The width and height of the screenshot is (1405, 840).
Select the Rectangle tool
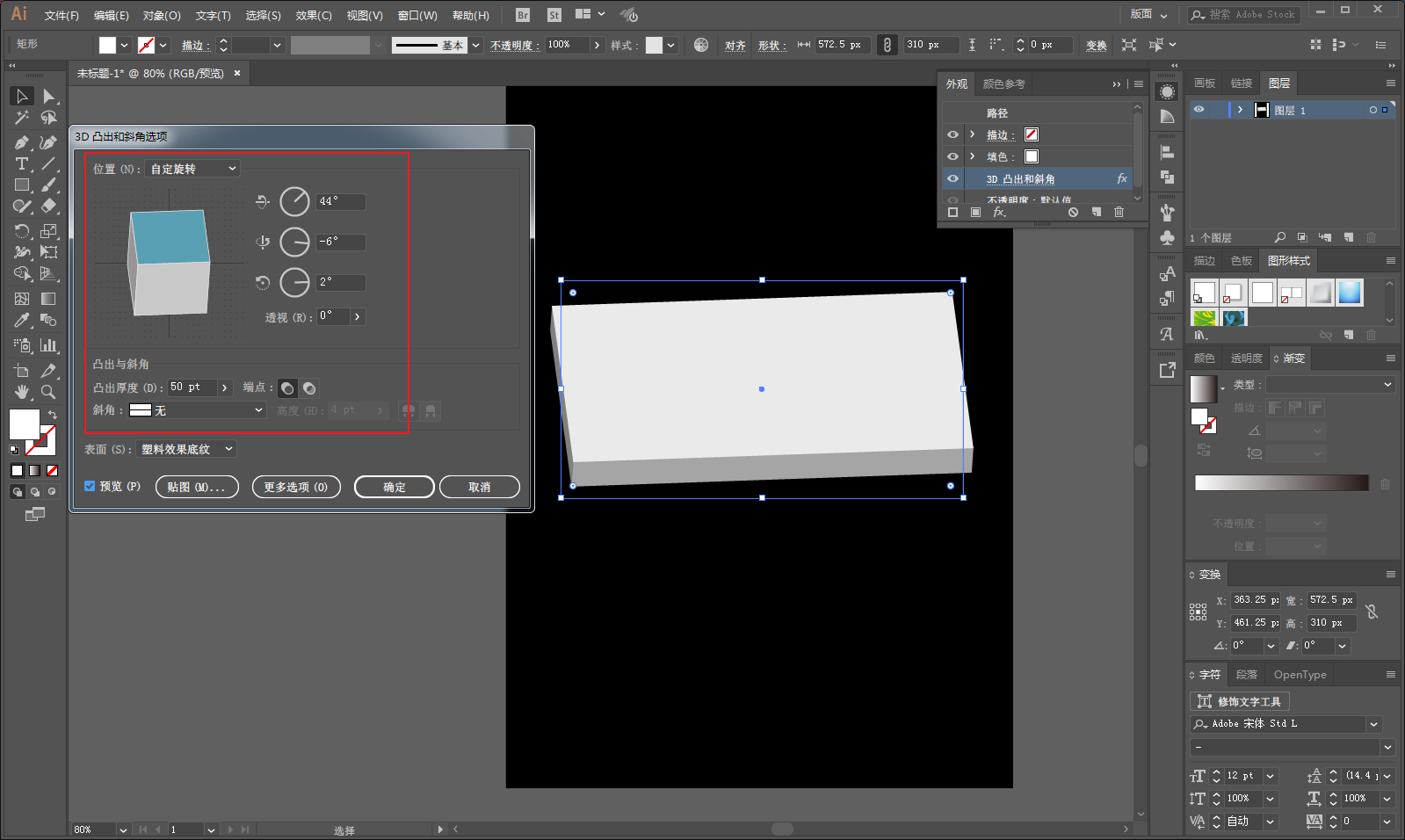pyautogui.click(x=22, y=185)
